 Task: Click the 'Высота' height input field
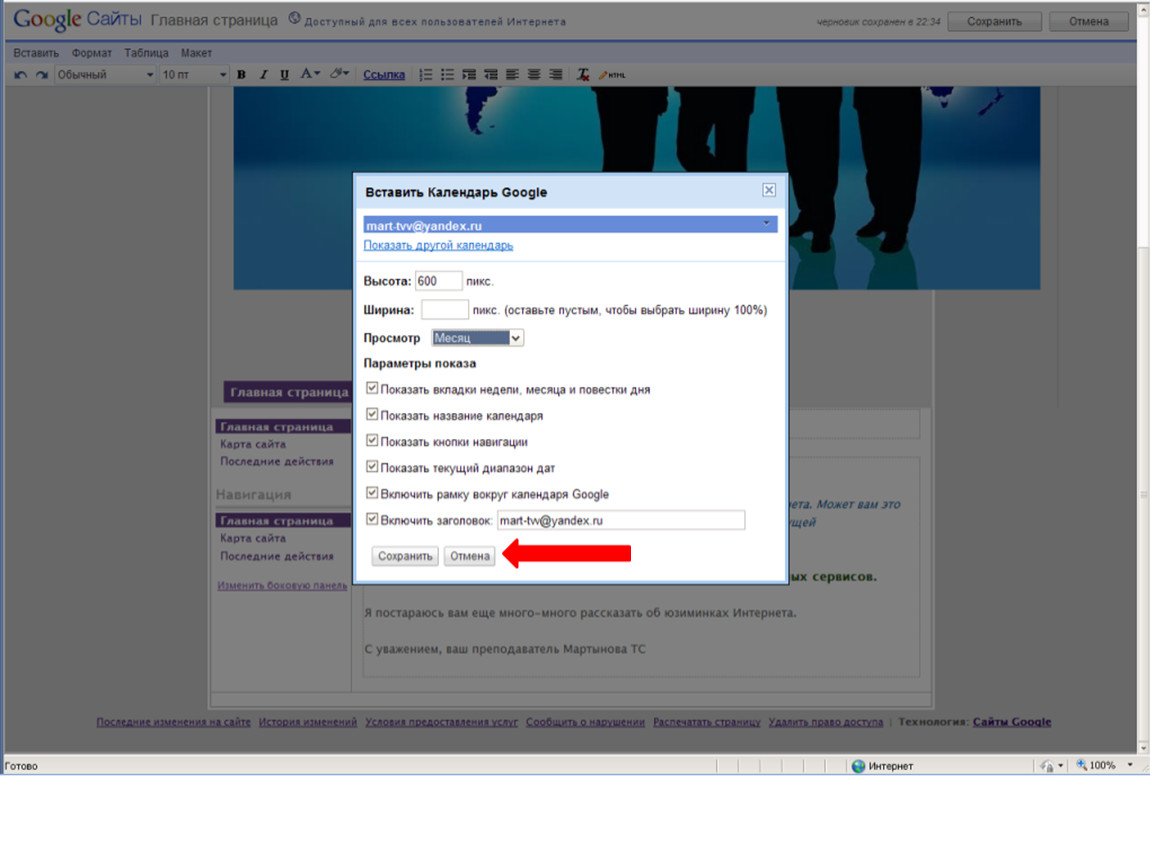[x=439, y=281]
